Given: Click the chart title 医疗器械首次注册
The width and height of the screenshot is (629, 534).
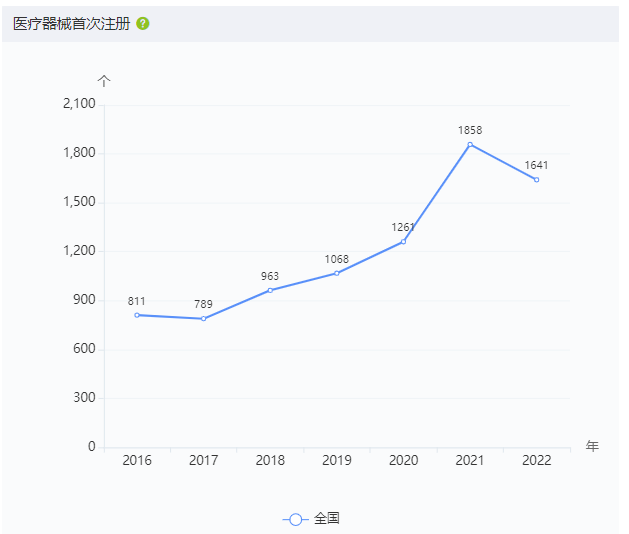Looking at the screenshot, I should [x=72, y=24].
